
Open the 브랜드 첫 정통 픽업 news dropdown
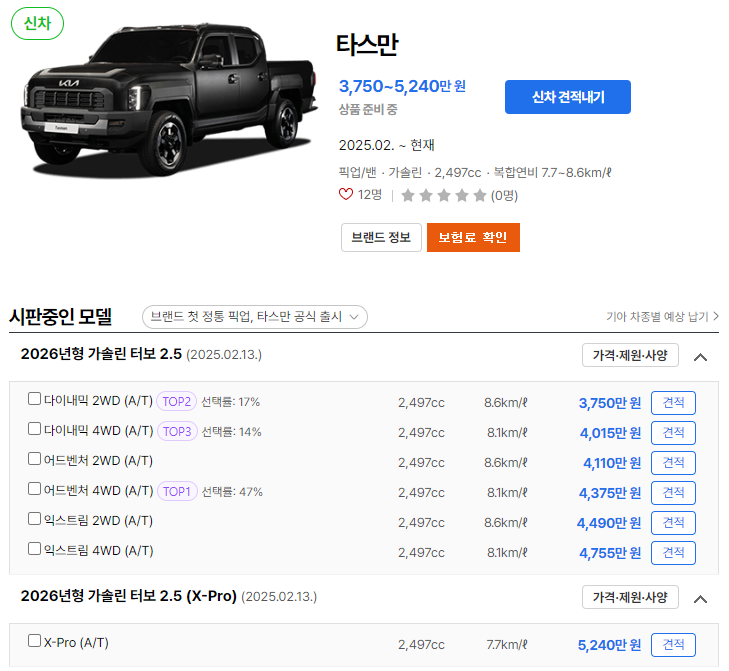pos(255,317)
